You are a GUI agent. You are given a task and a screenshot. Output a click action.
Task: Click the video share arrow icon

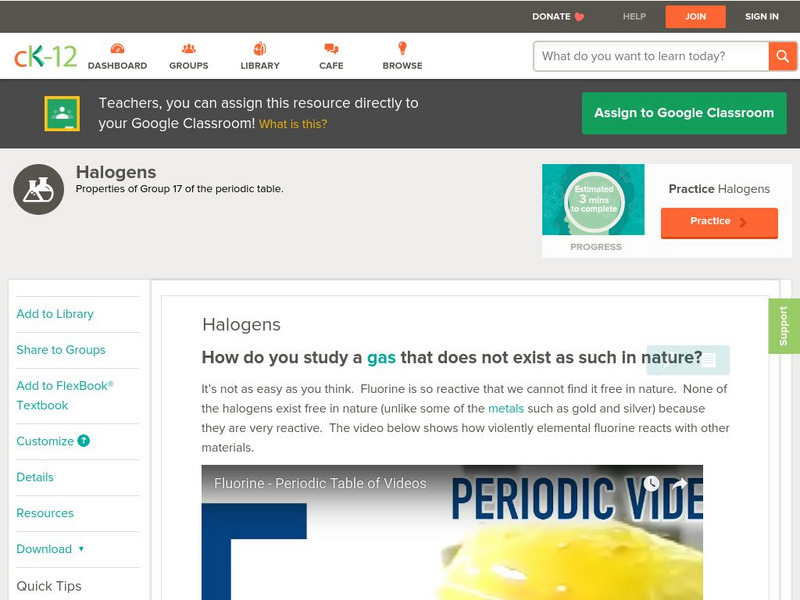pyautogui.click(x=680, y=483)
